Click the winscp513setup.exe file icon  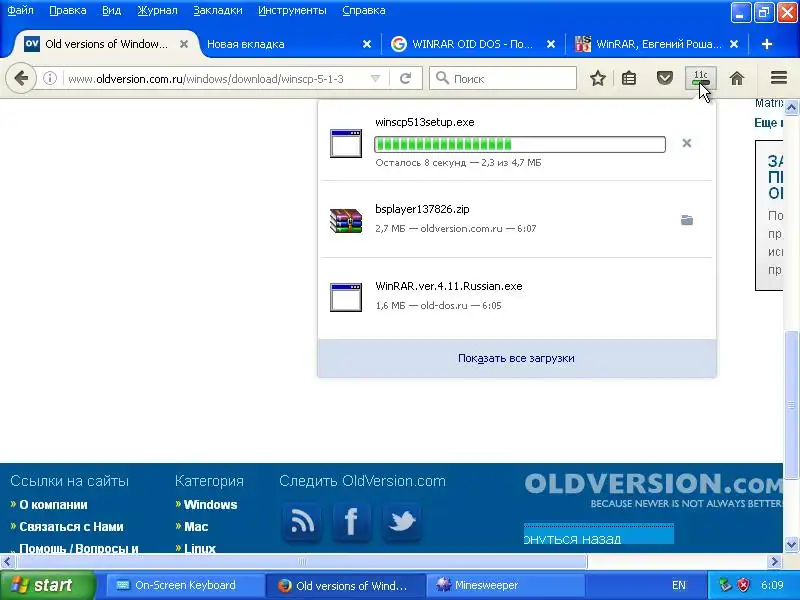coord(346,143)
